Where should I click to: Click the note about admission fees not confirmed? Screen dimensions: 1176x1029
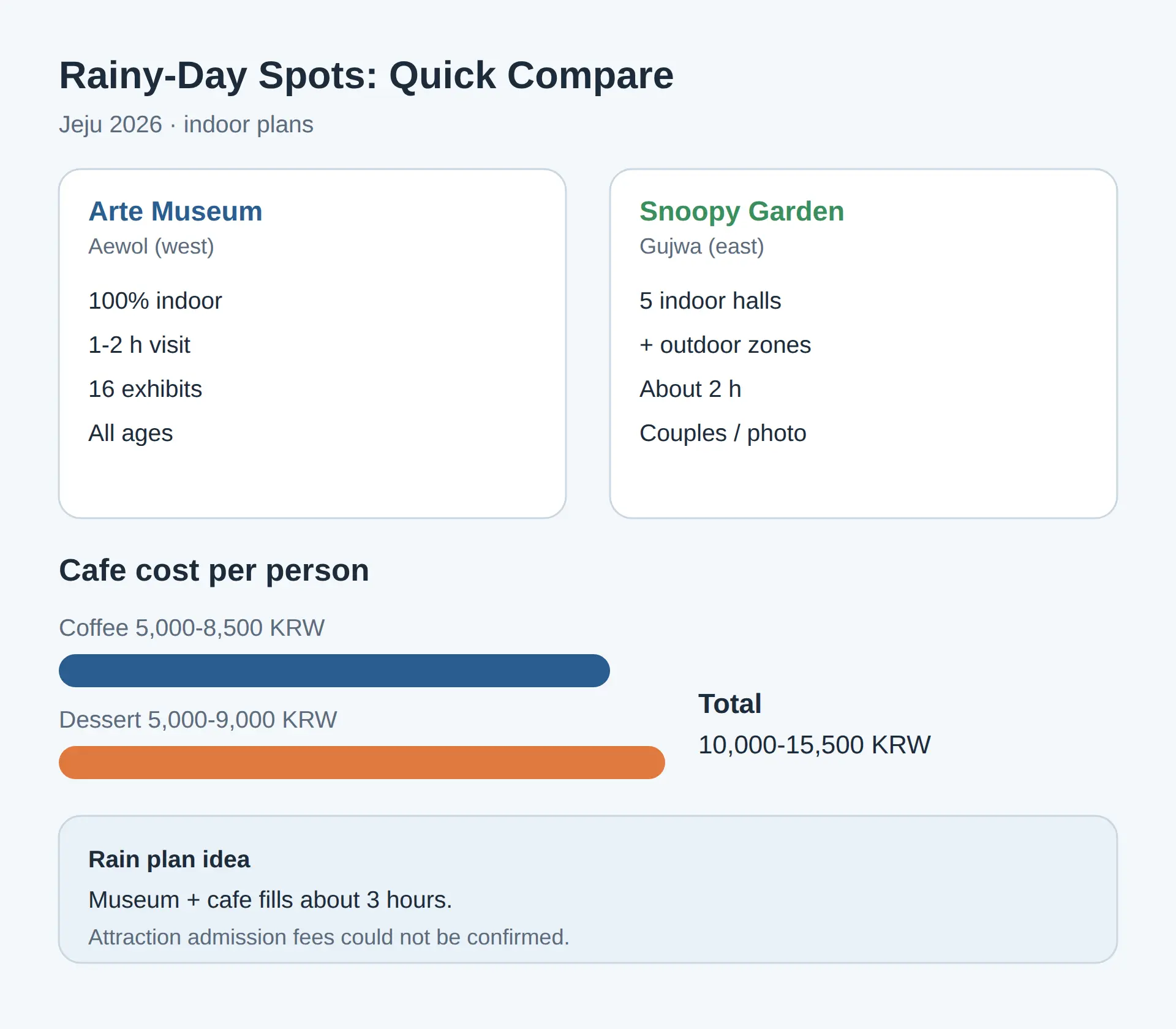tap(329, 937)
